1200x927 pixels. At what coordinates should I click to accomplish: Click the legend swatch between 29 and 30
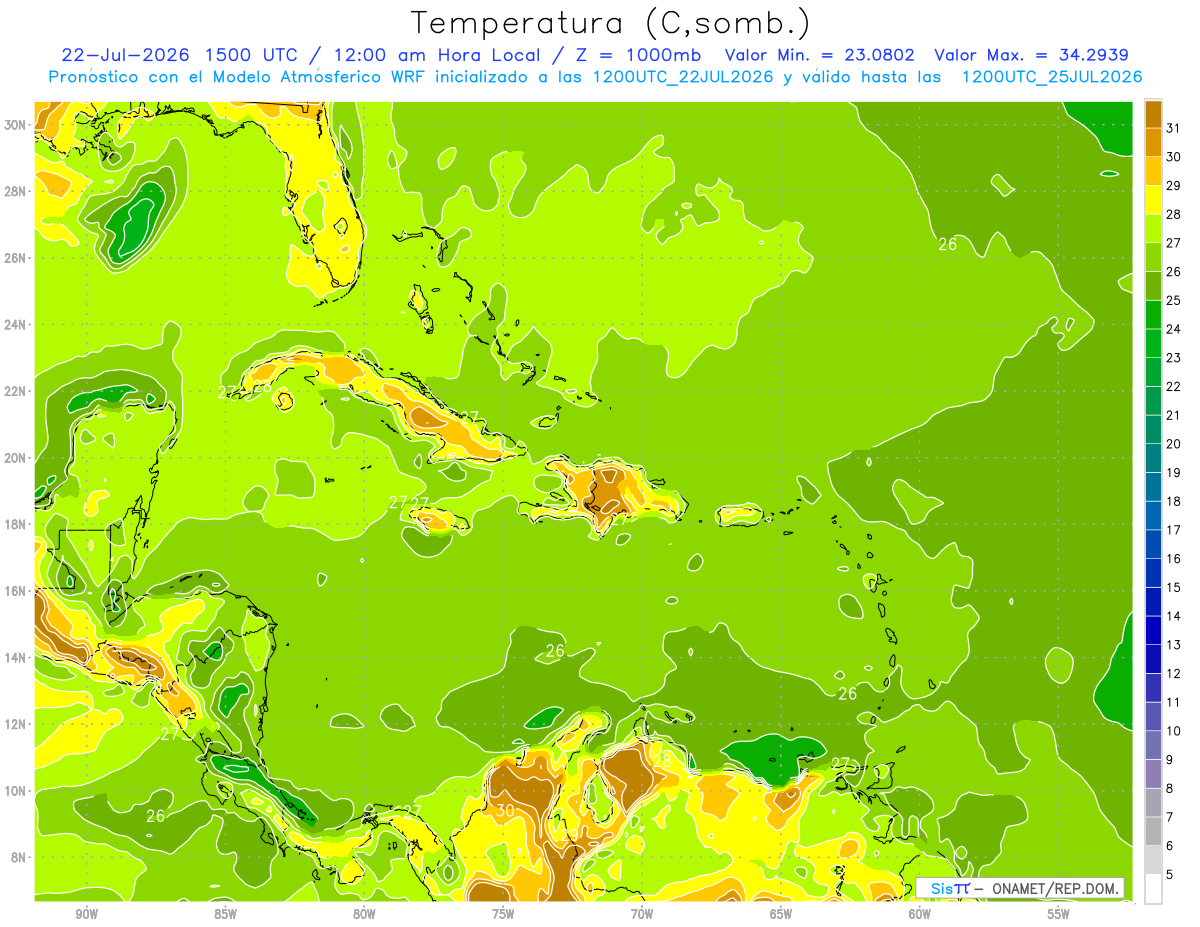[1153, 171]
